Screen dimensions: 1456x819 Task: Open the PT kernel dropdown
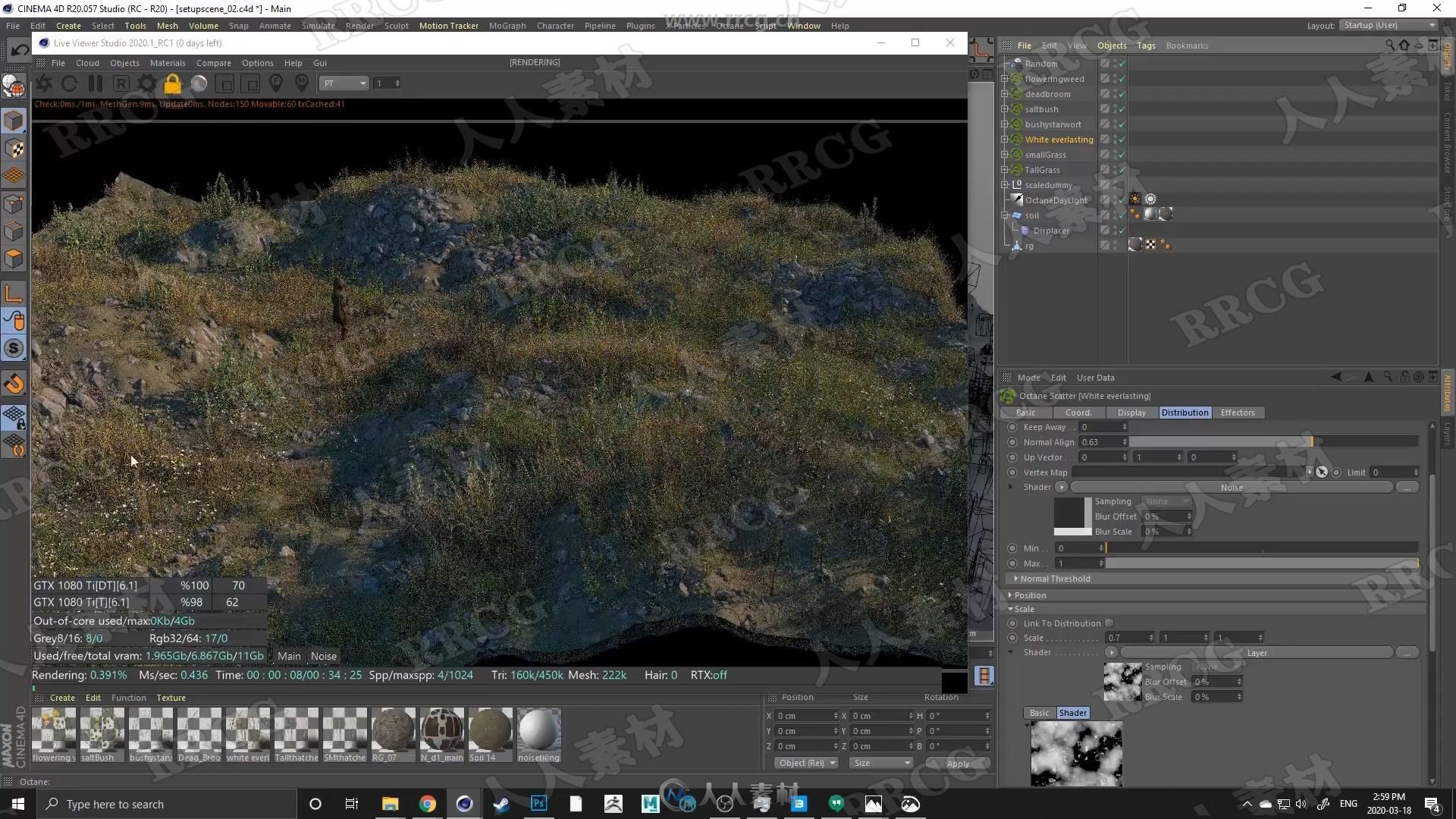pyautogui.click(x=344, y=83)
